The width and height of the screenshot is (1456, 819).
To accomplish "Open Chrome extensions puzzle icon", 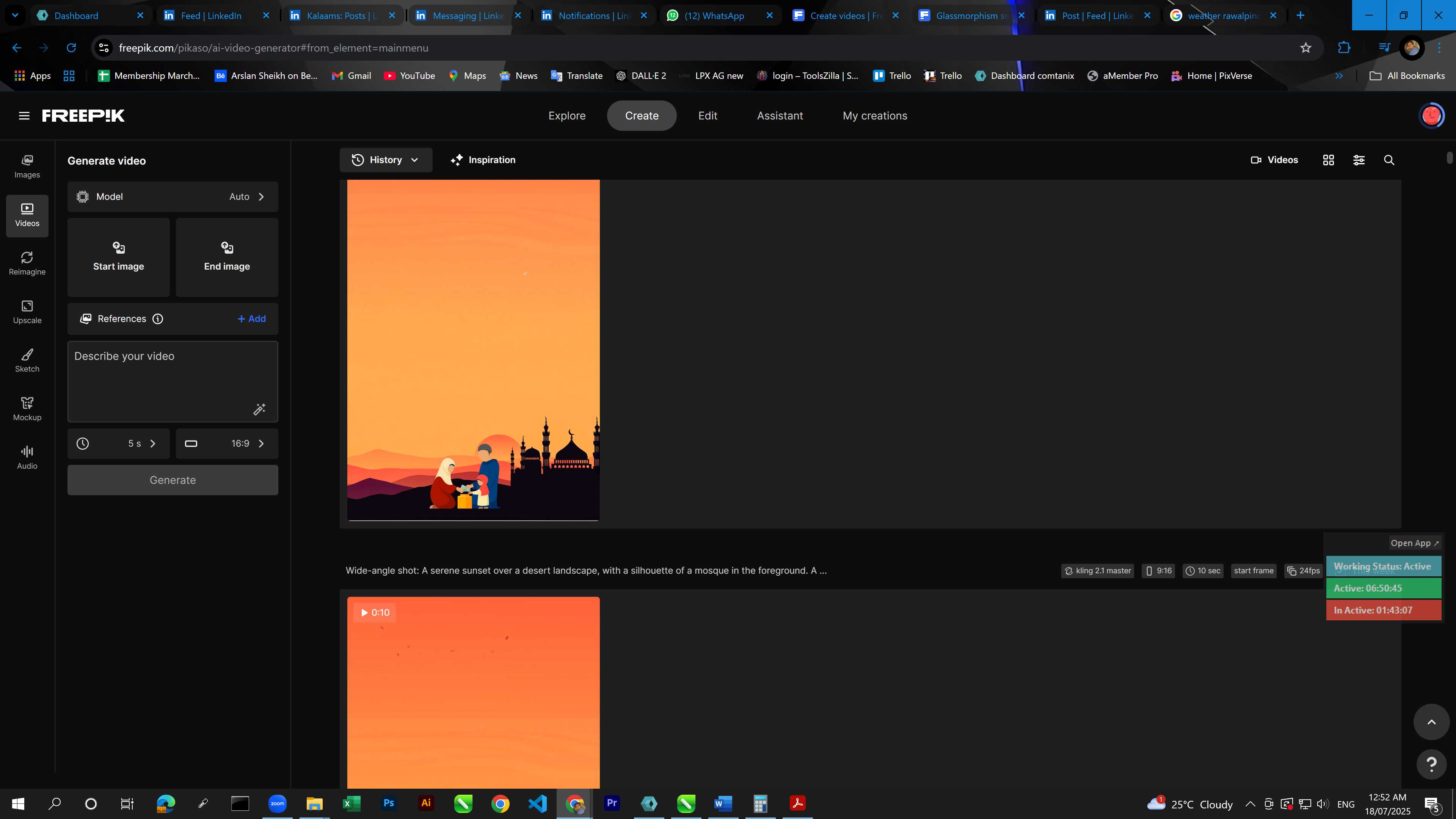I will point(1344,48).
